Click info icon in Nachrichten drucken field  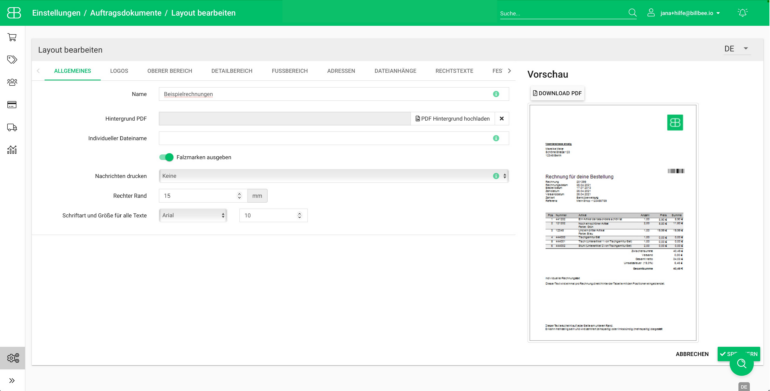click(496, 176)
